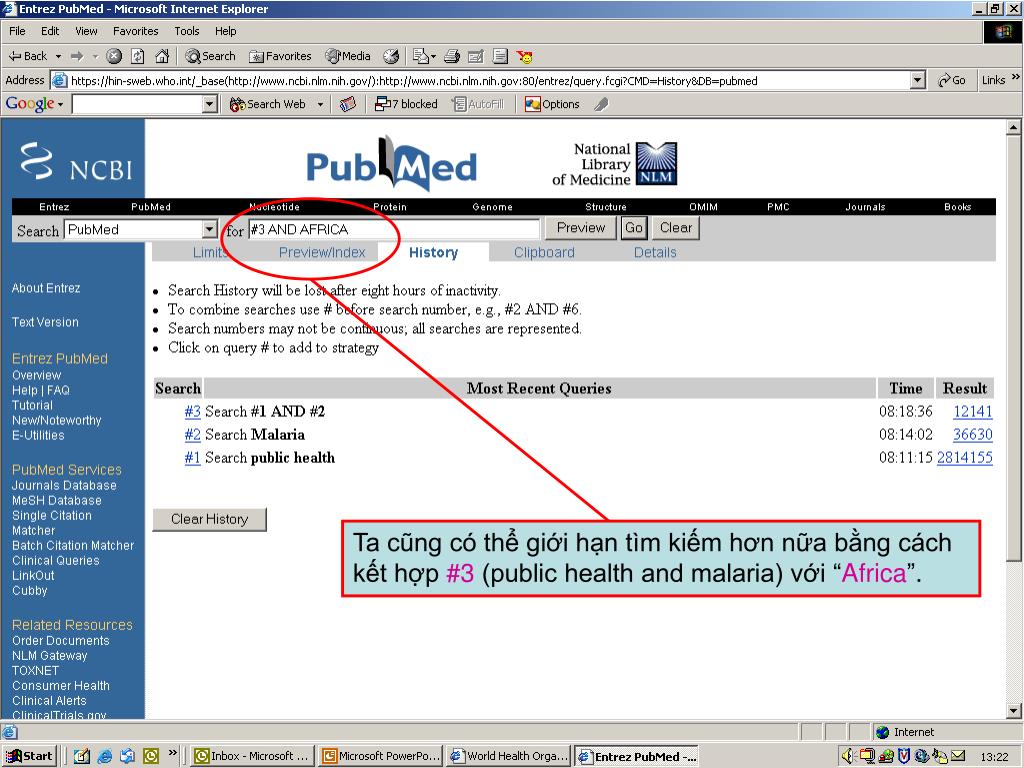The height and width of the screenshot is (768, 1024).
Task: Click the Print toolbar icon
Action: 452,56
